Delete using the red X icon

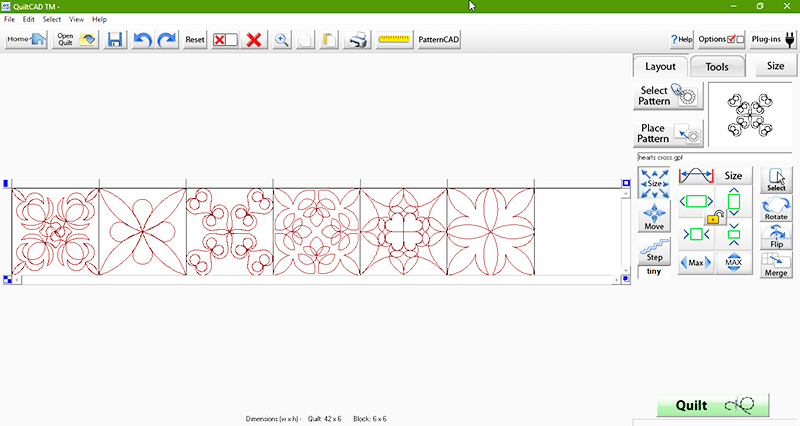tap(255, 40)
